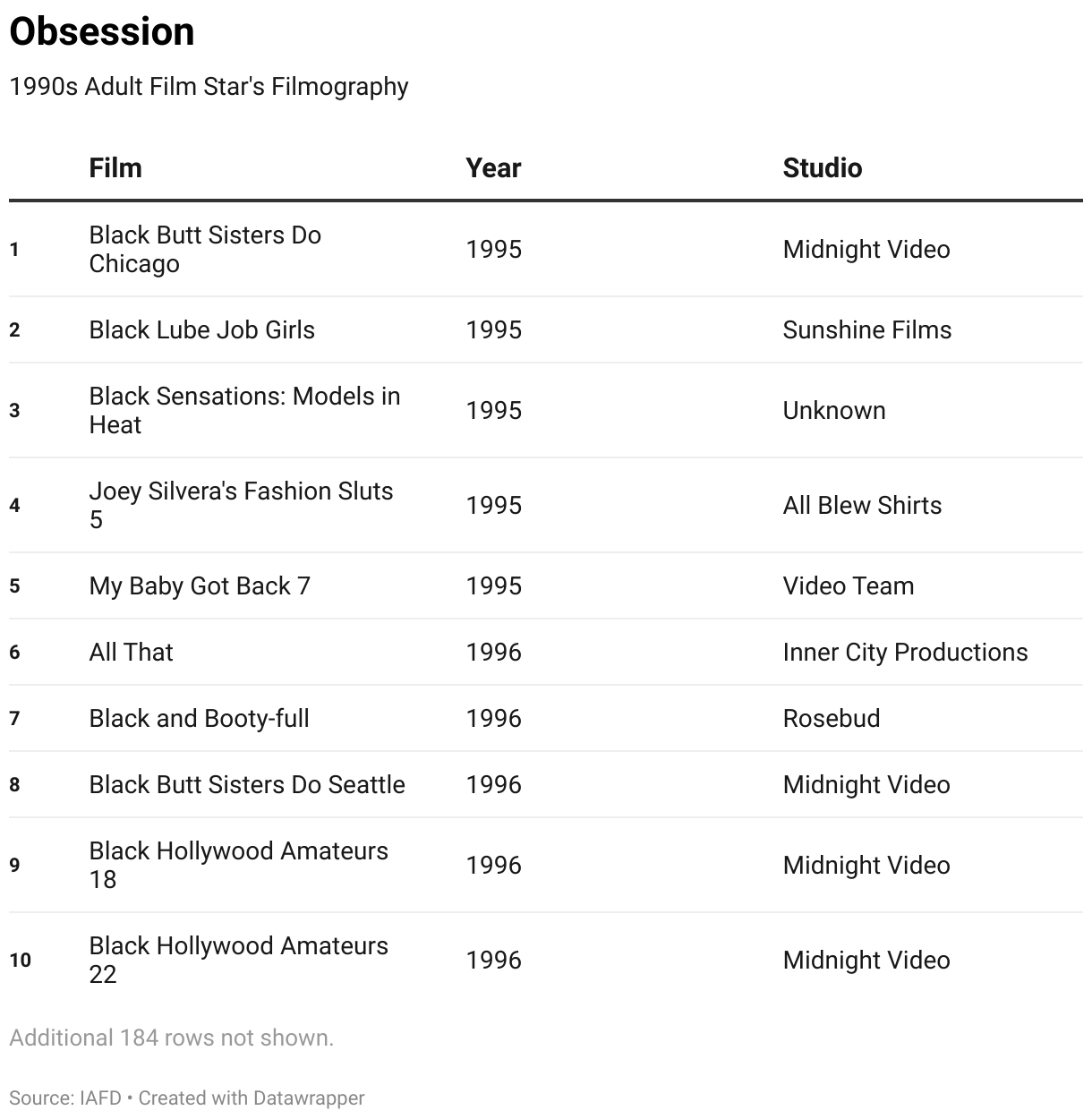Open the Created with Datawrapper link

[x=252, y=1098]
